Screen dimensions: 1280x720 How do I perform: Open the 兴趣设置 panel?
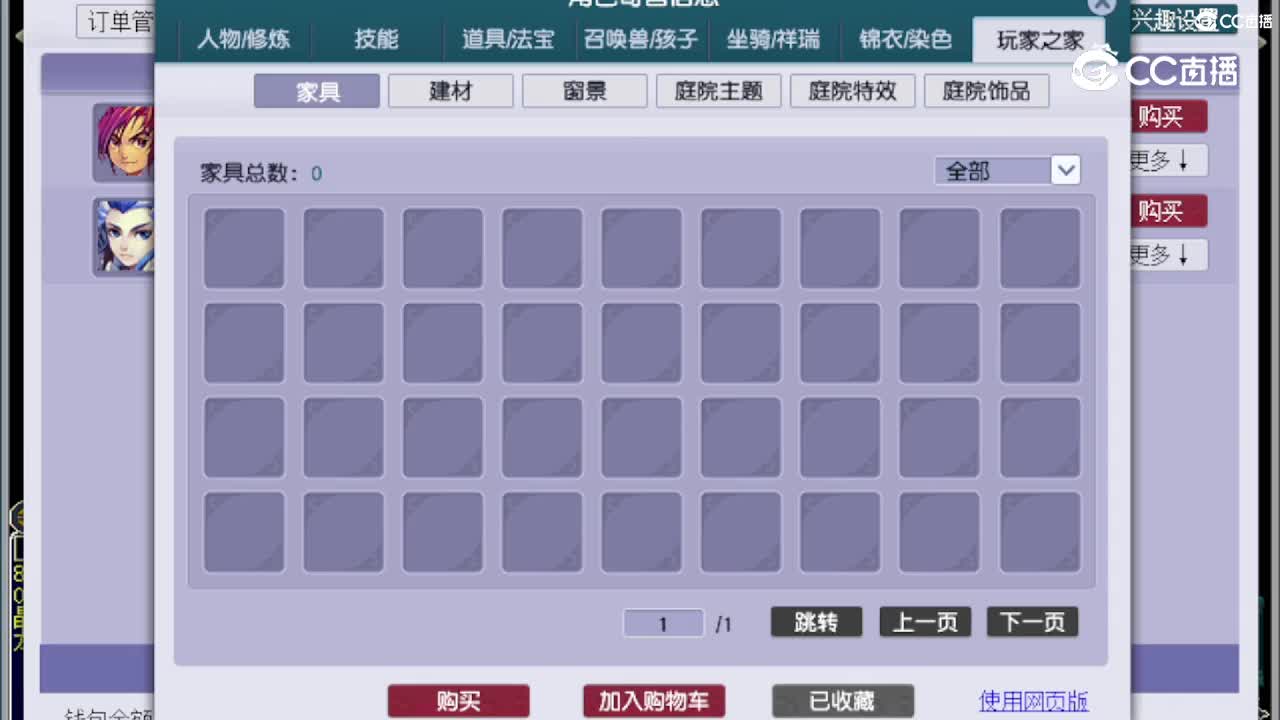[1184, 18]
